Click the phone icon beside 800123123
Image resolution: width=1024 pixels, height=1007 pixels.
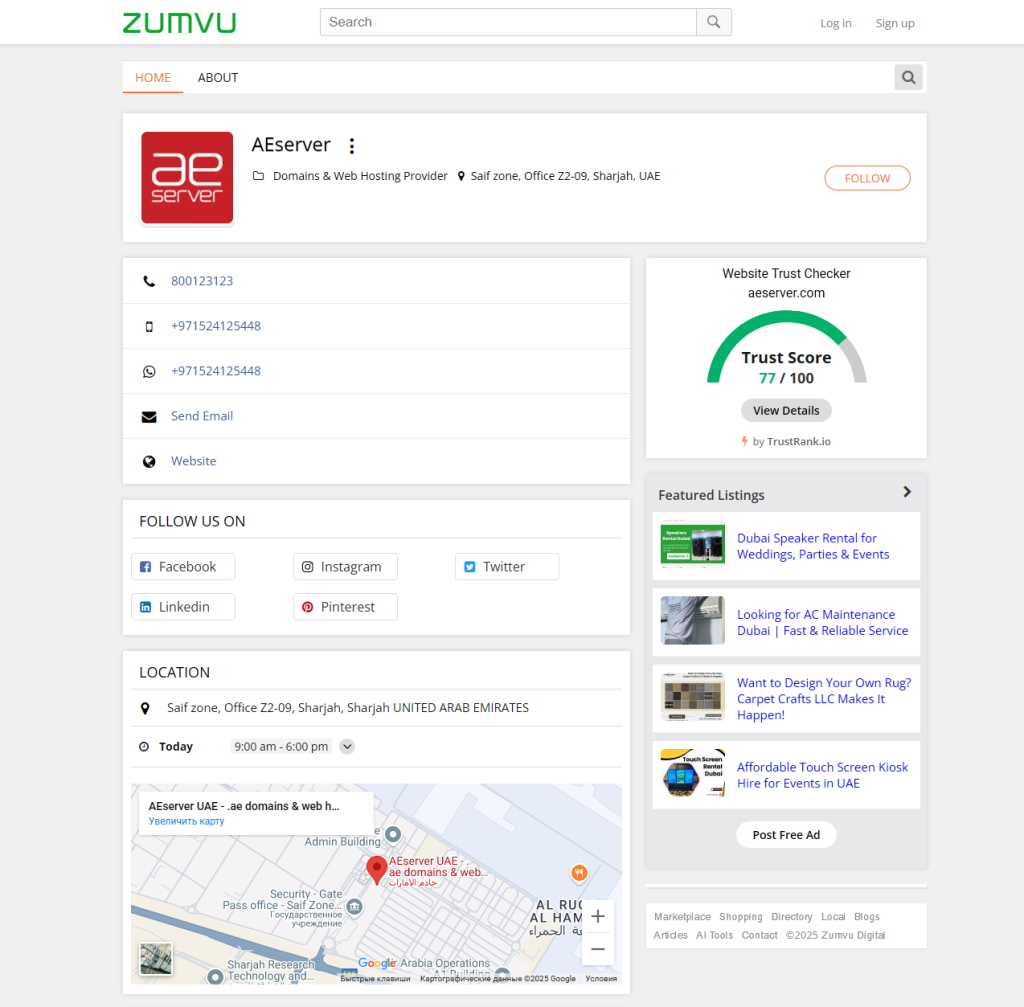point(149,281)
